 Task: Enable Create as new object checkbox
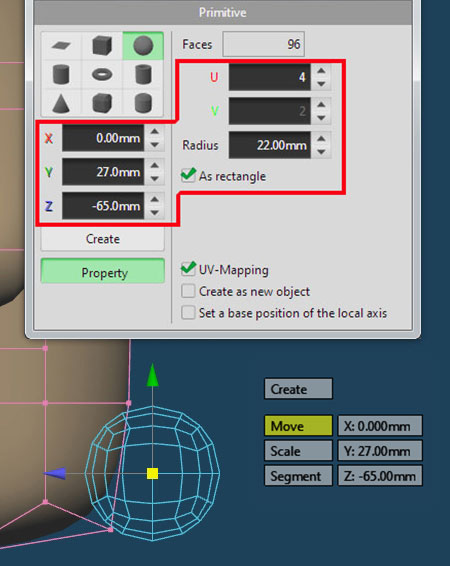tap(188, 291)
